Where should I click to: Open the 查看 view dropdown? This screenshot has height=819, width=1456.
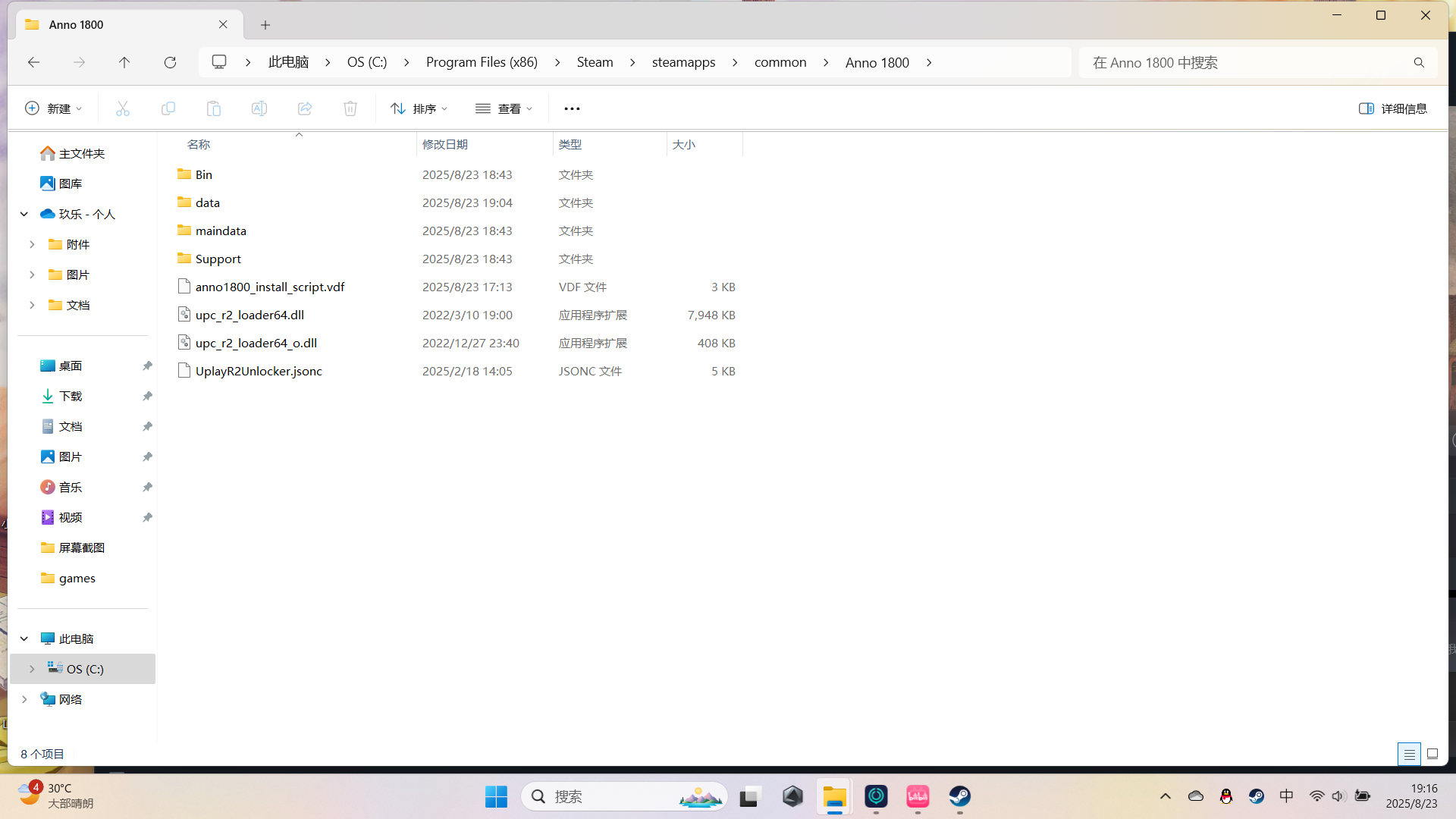504,108
